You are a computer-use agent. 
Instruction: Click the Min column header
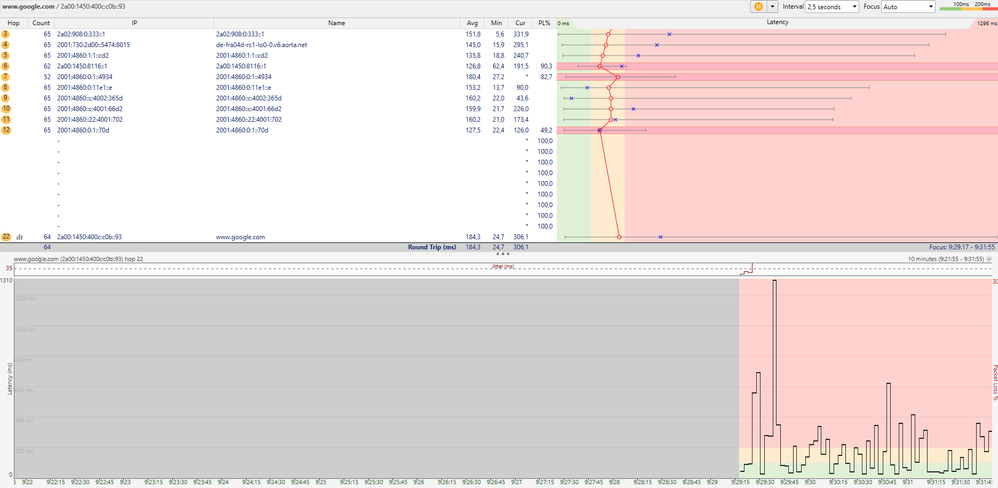pos(496,23)
